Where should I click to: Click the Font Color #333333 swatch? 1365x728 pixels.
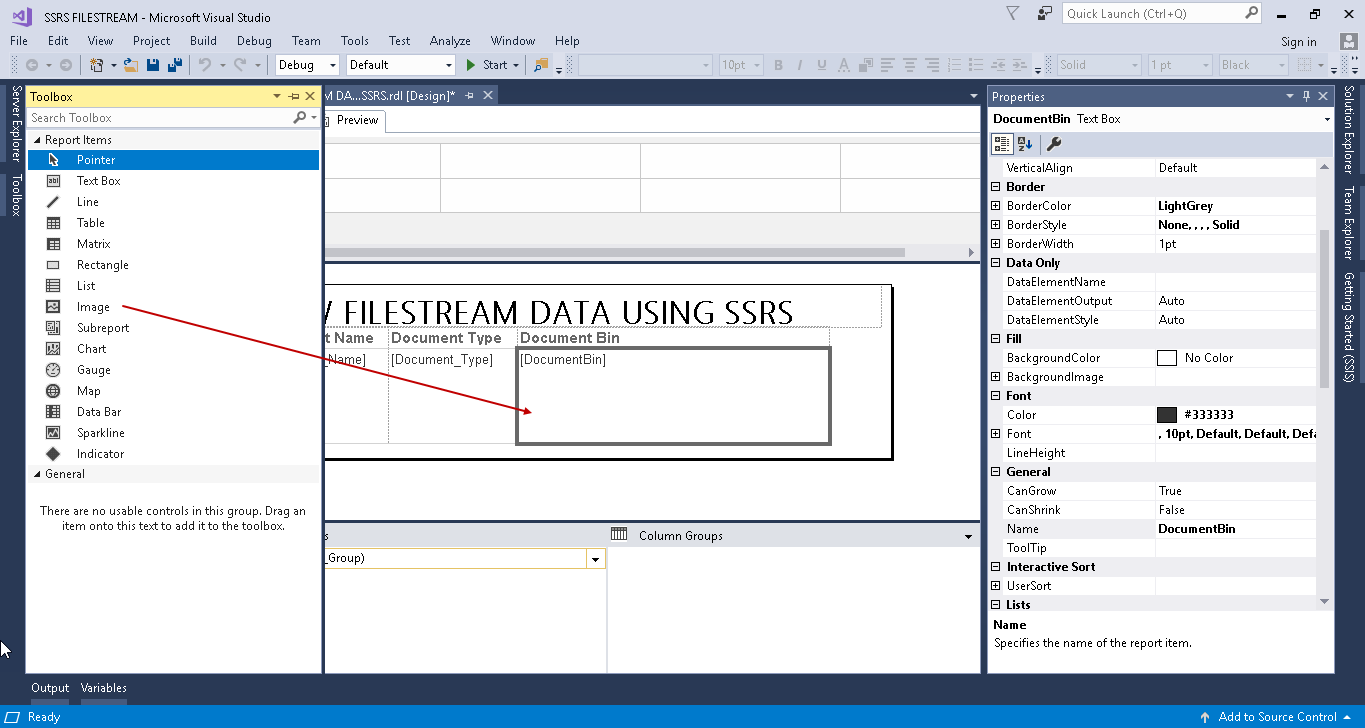coord(1166,415)
